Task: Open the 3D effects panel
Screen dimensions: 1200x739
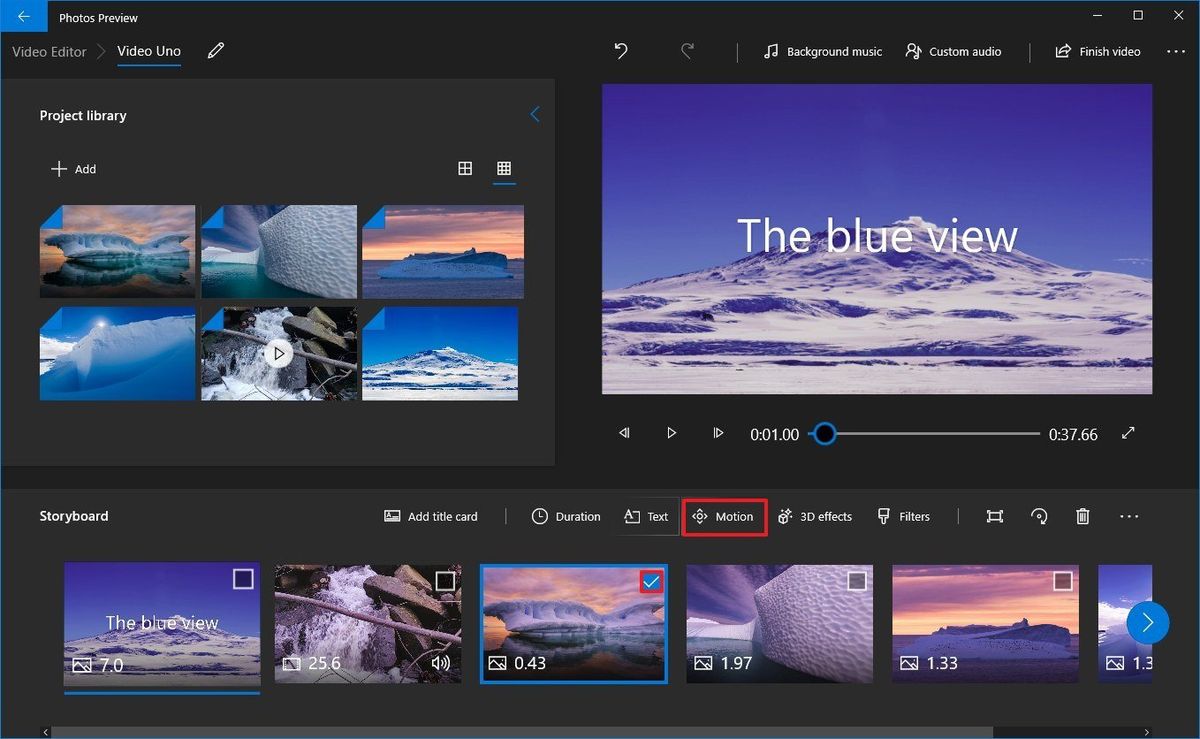Action: 815,516
